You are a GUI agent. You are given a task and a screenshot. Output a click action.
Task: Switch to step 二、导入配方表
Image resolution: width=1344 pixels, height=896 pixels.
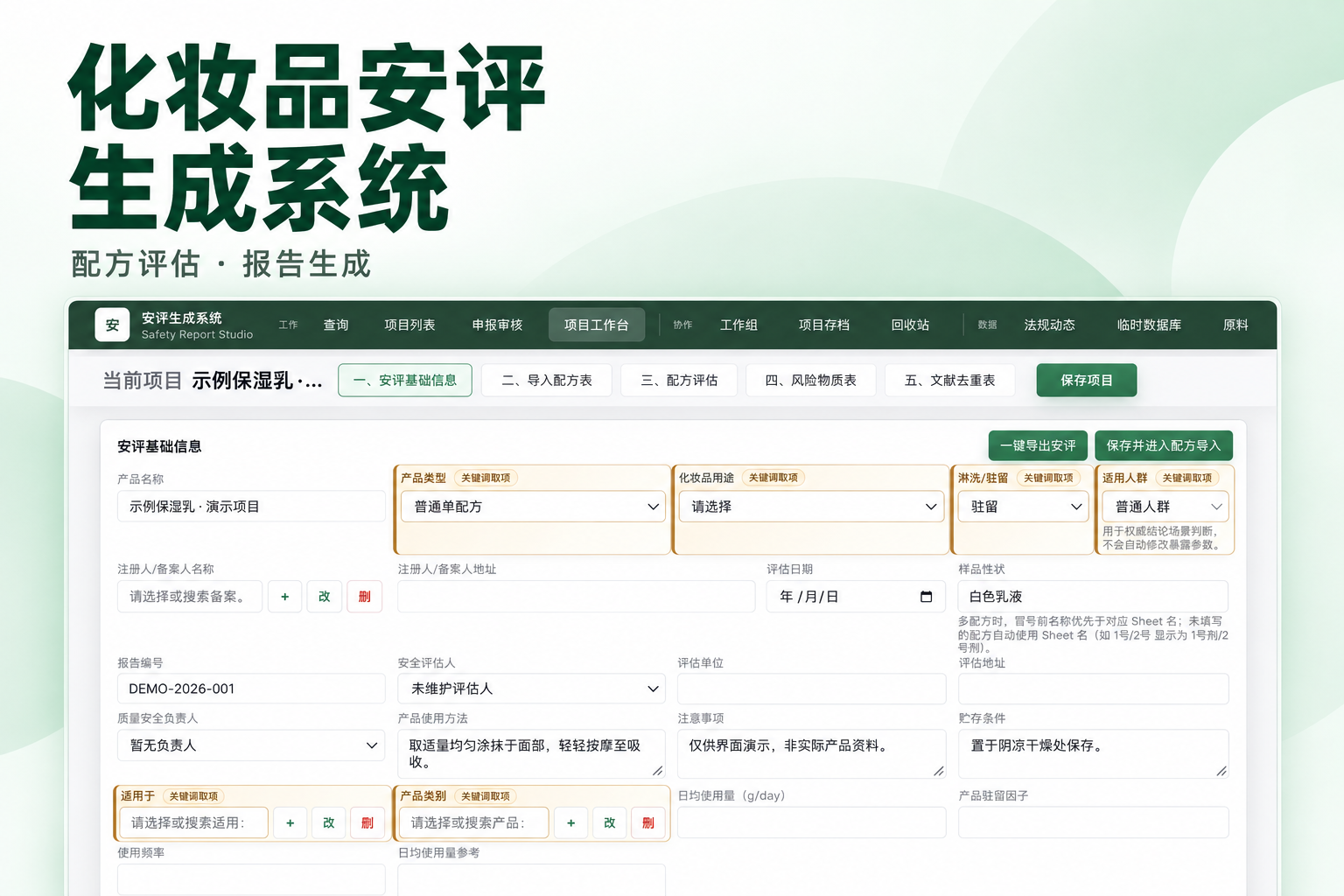coord(547,381)
